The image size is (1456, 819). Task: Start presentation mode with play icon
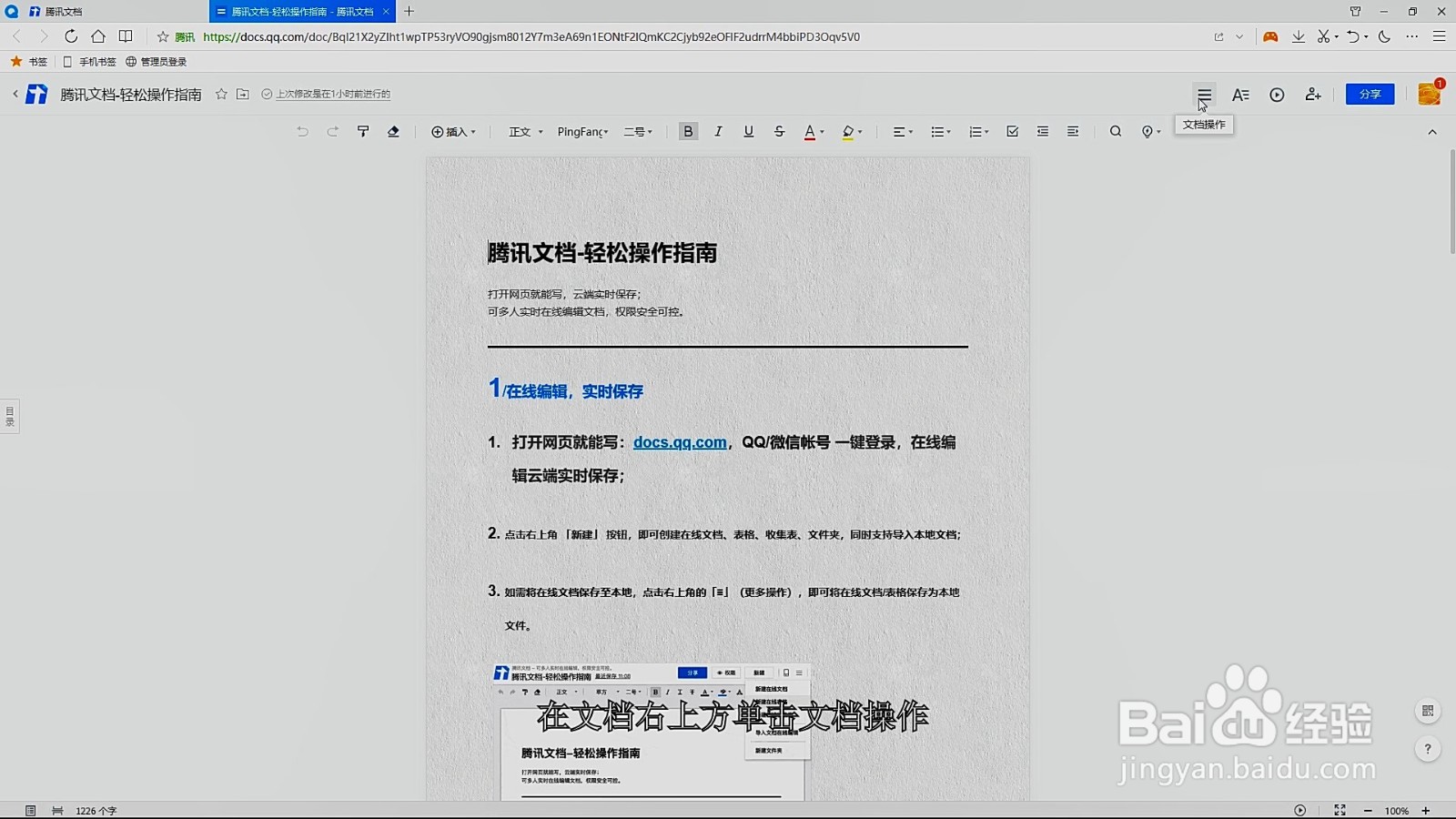pyautogui.click(x=1277, y=95)
